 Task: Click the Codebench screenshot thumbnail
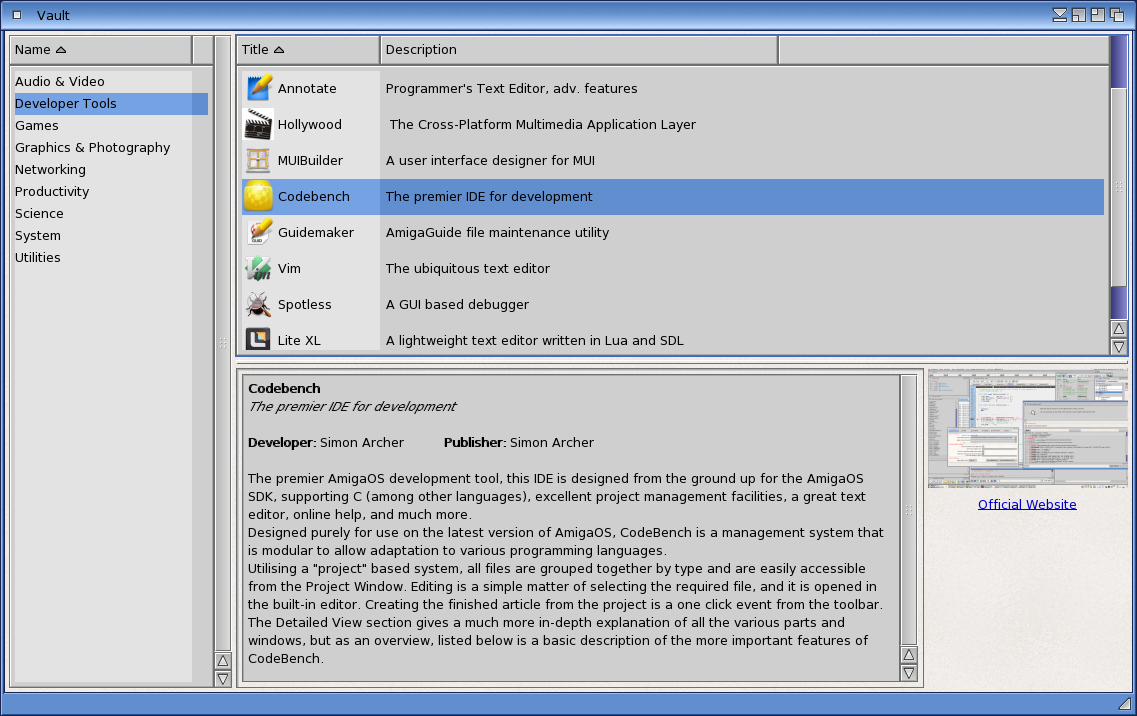click(1027, 428)
